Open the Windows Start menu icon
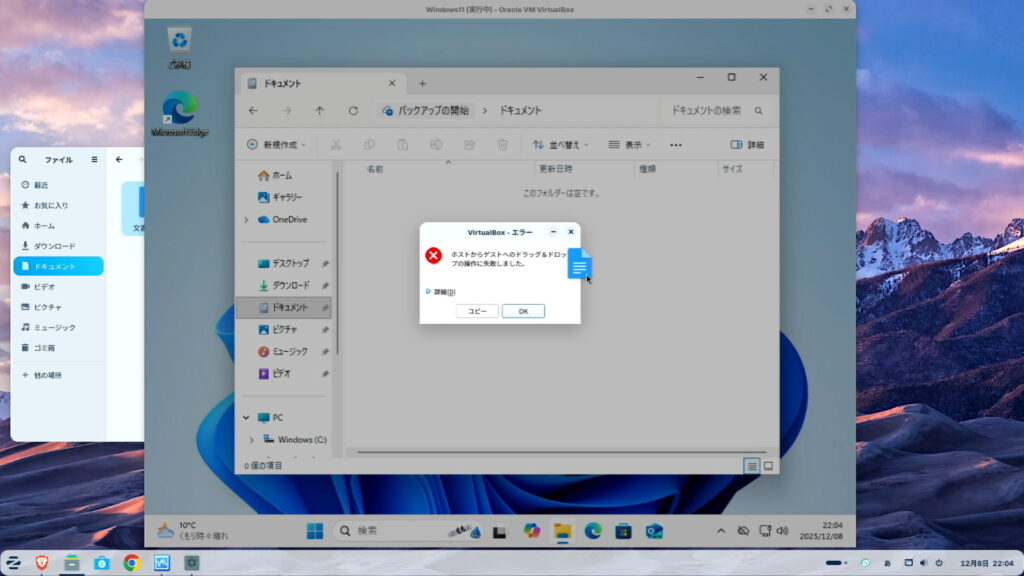 [315, 531]
